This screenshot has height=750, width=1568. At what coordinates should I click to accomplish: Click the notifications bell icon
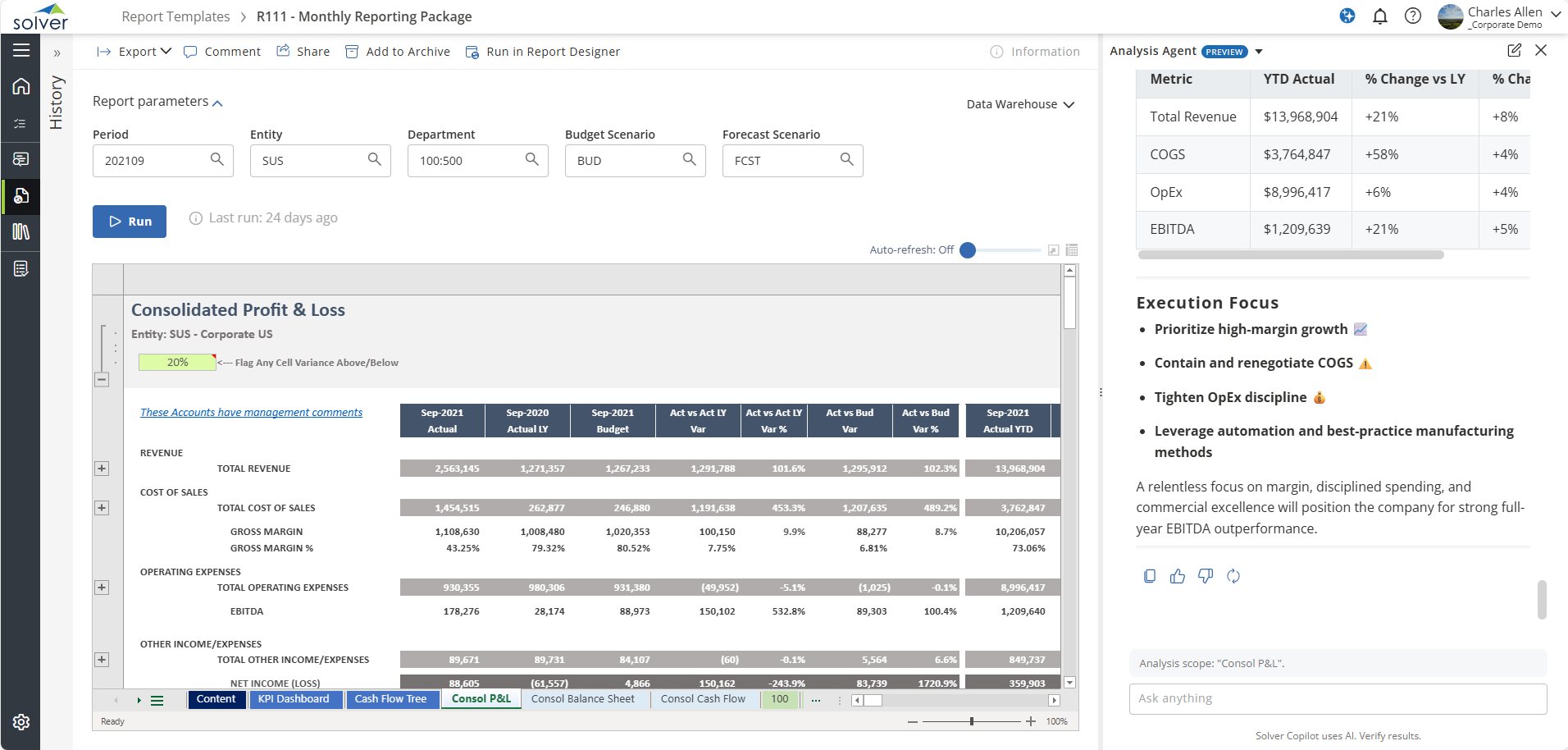coord(1380,16)
